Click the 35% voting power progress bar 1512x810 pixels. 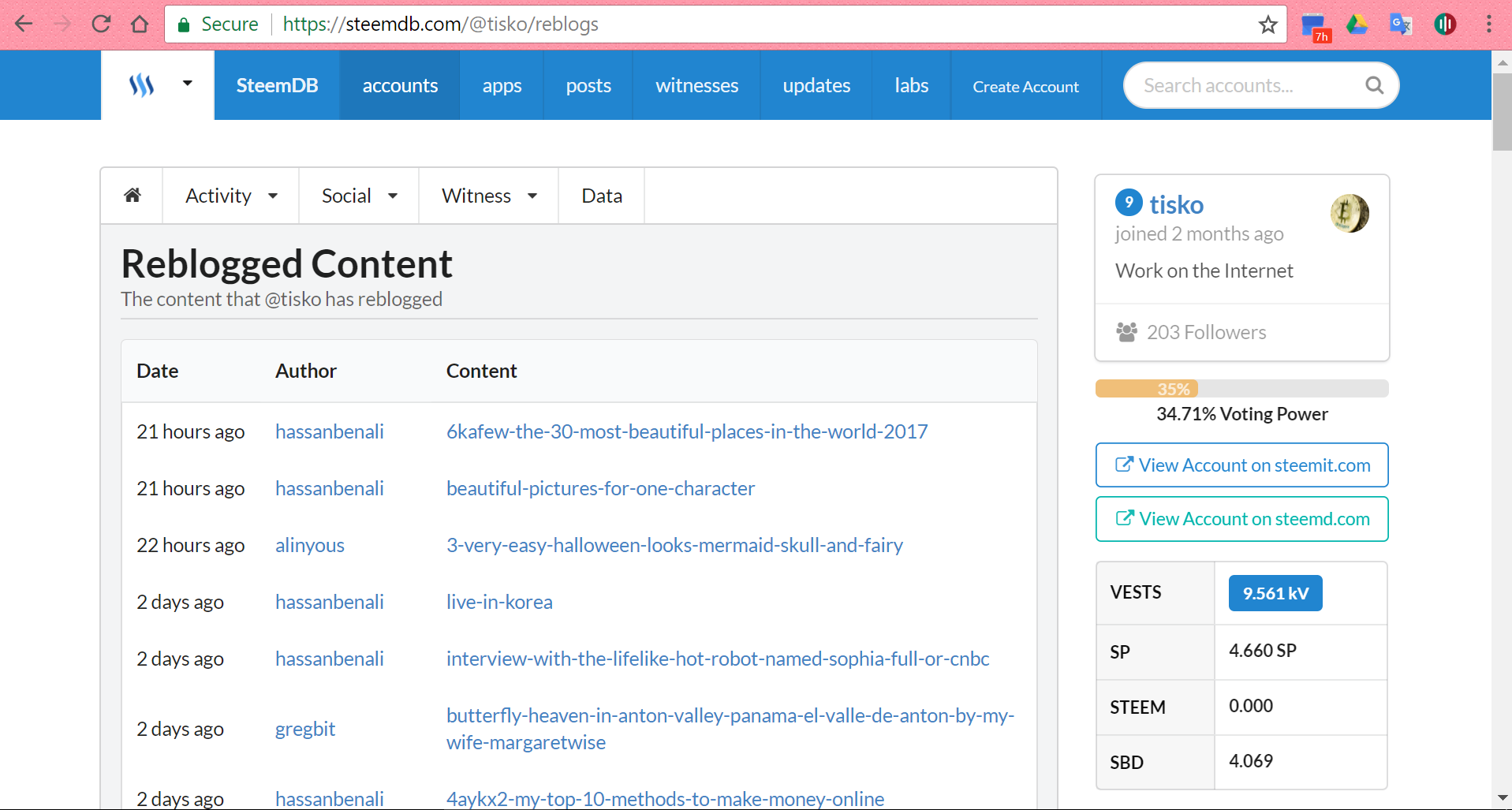1241,389
